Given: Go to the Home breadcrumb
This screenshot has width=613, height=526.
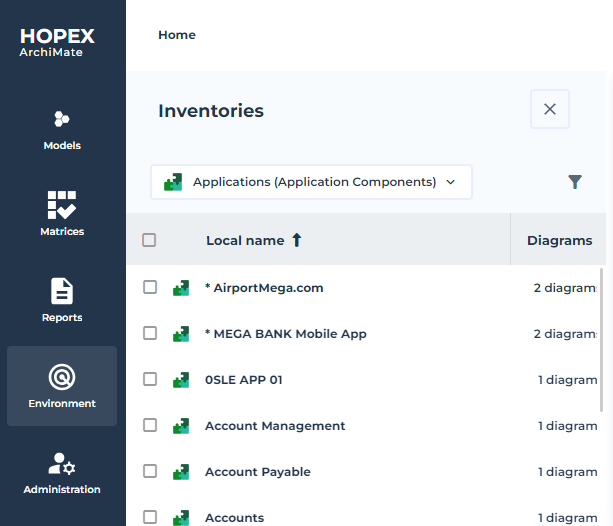Looking at the screenshot, I should (177, 35).
